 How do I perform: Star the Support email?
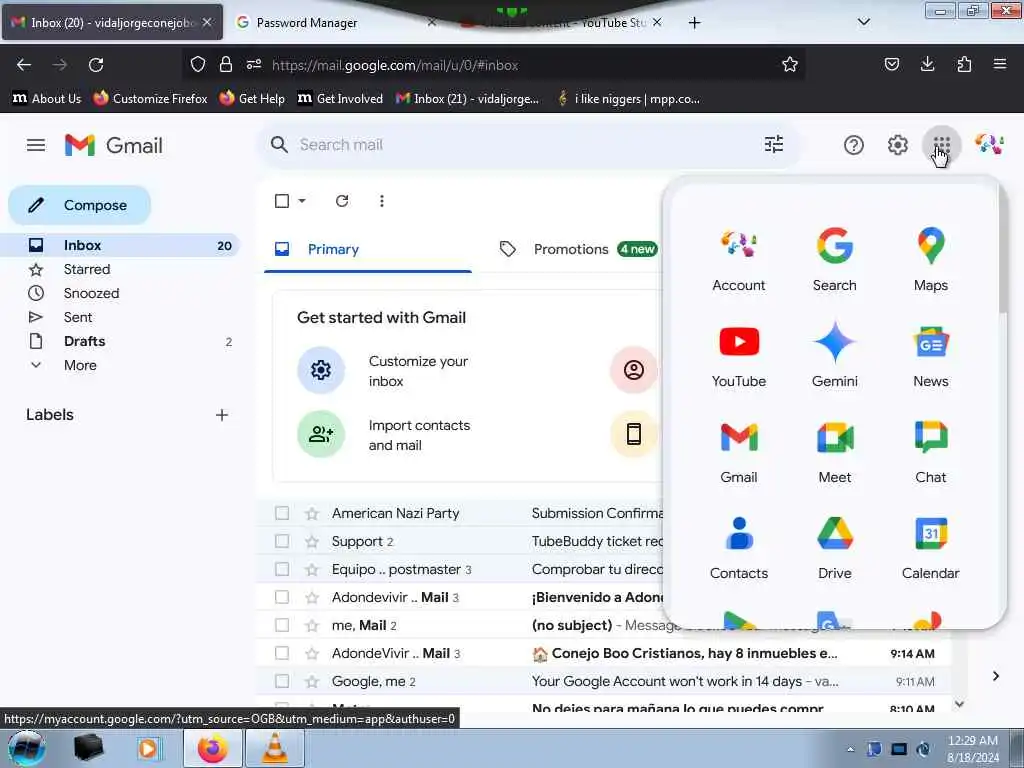(x=312, y=541)
